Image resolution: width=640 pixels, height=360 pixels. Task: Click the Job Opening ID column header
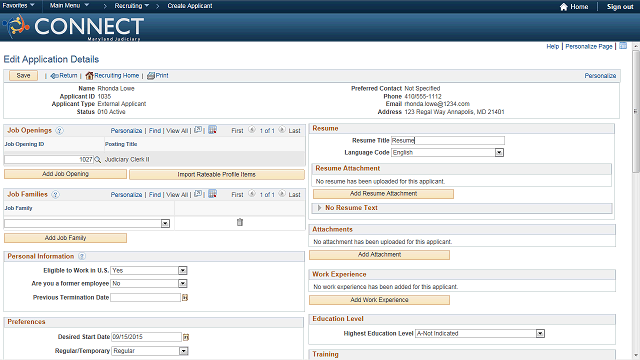[24, 144]
